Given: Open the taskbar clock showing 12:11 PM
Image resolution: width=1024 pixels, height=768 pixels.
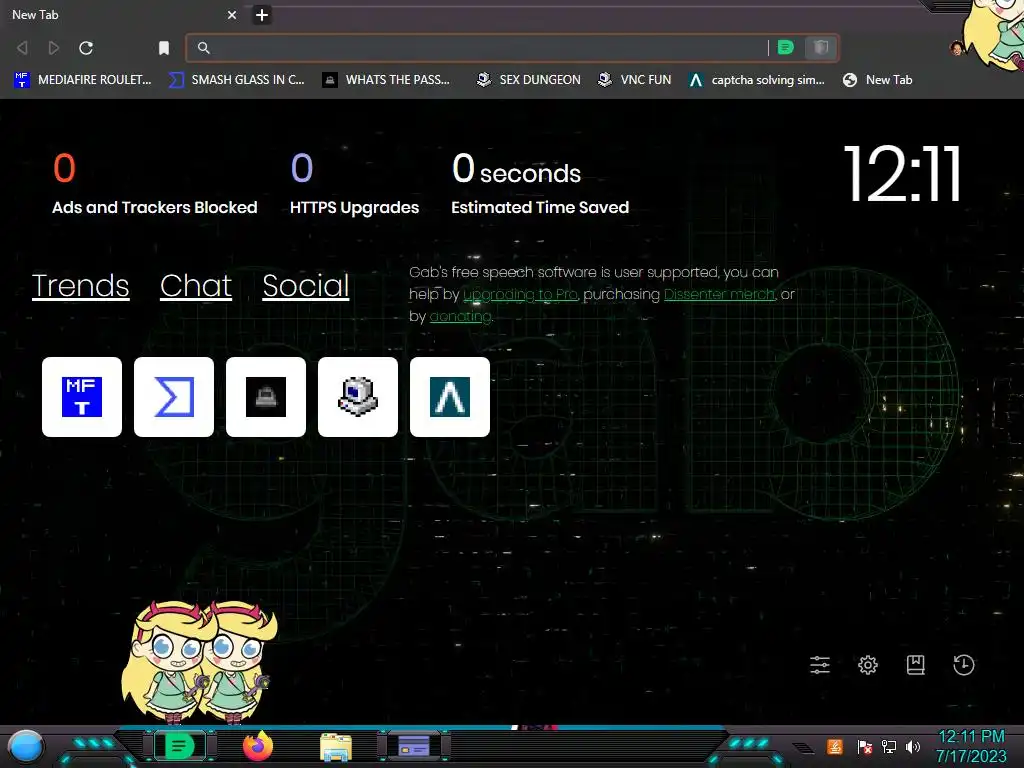Looking at the screenshot, I should [x=971, y=746].
